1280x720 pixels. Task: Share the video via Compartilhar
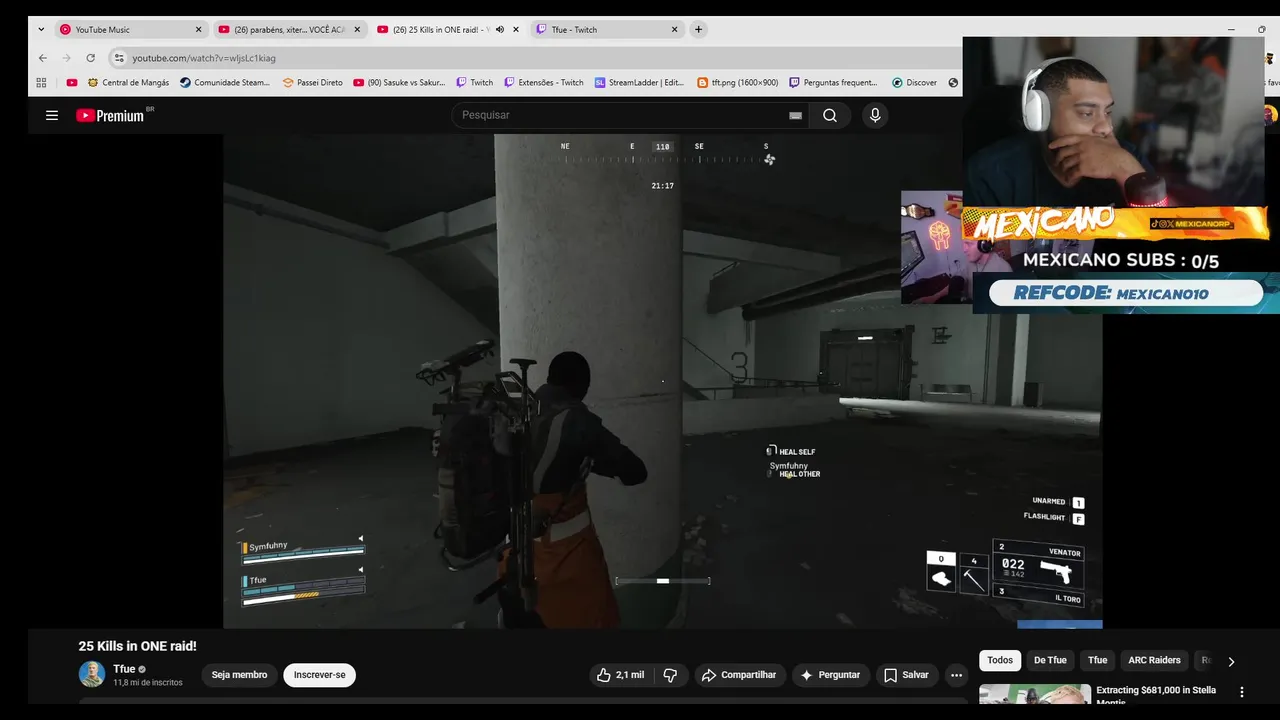click(739, 675)
